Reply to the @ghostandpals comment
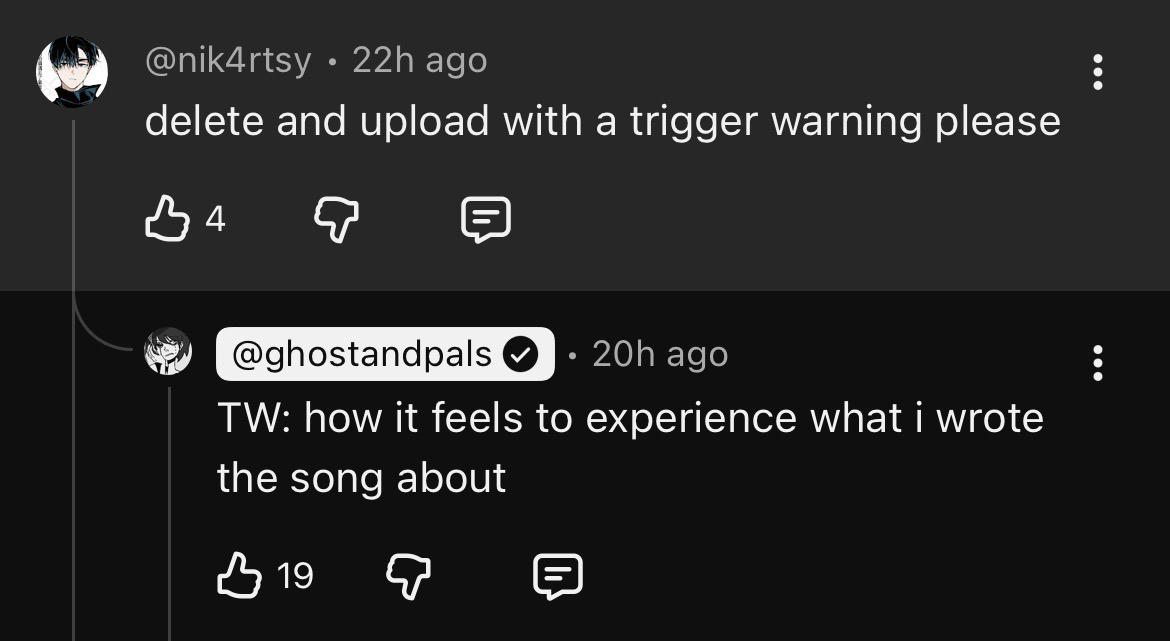This screenshot has width=1170, height=641. (x=557, y=576)
